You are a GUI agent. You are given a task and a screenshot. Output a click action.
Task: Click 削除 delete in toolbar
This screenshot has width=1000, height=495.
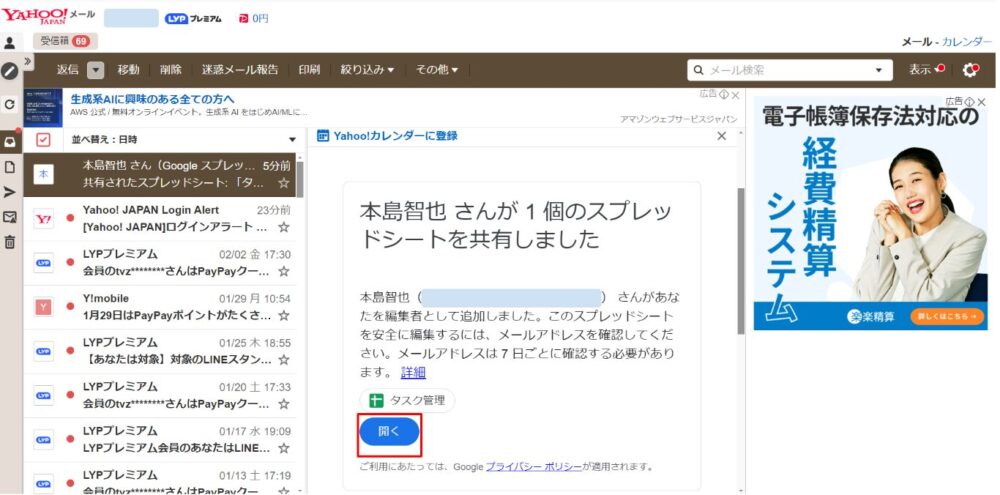pyautogui.click(x=171, y=70)
